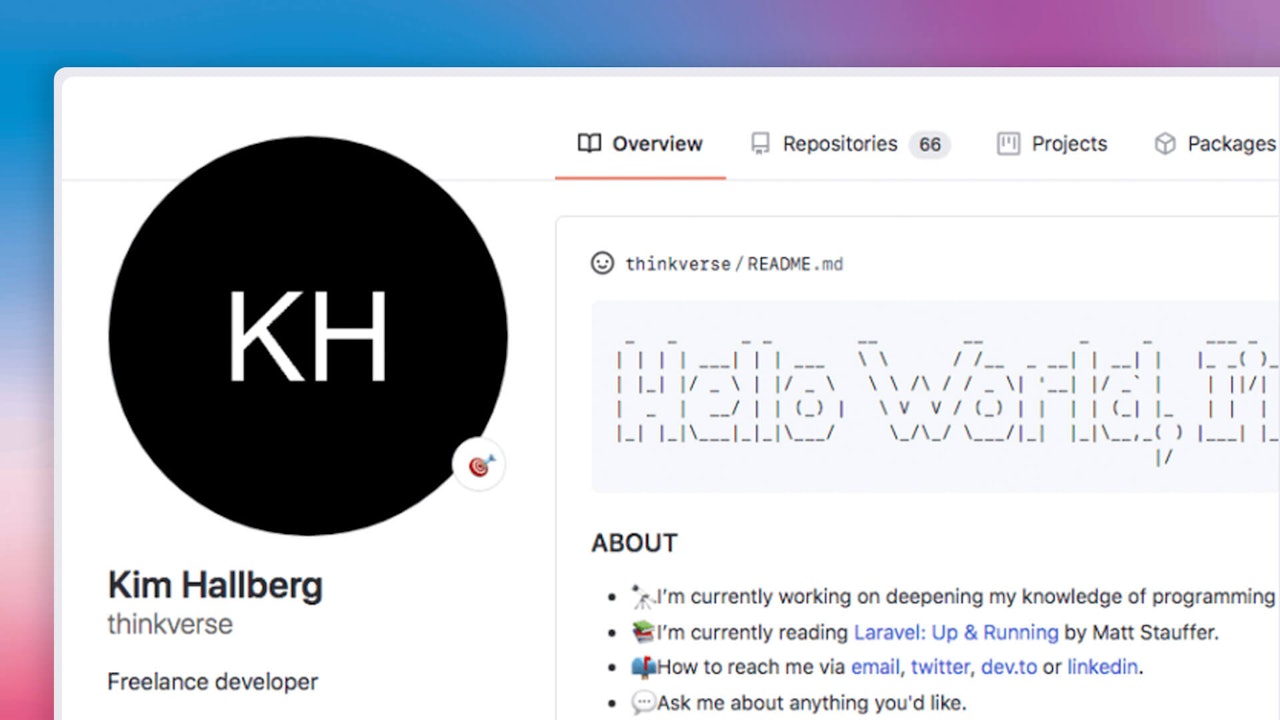Viewport: 1280px width, 720px height.
Task: Click the Repositories tab's repo icon
Action: click(x=761, y=144)
